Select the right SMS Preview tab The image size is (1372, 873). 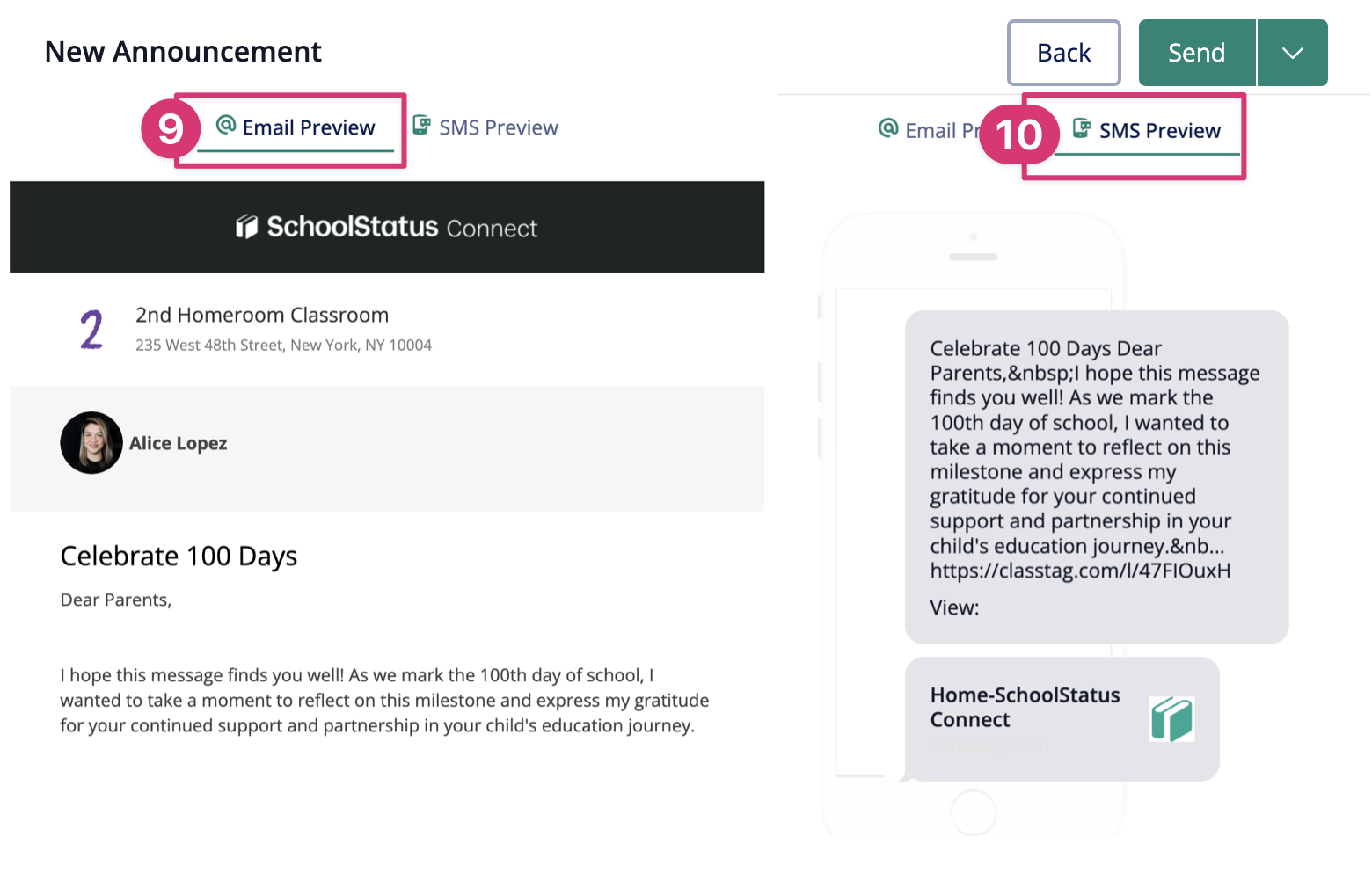point(1159,131)
